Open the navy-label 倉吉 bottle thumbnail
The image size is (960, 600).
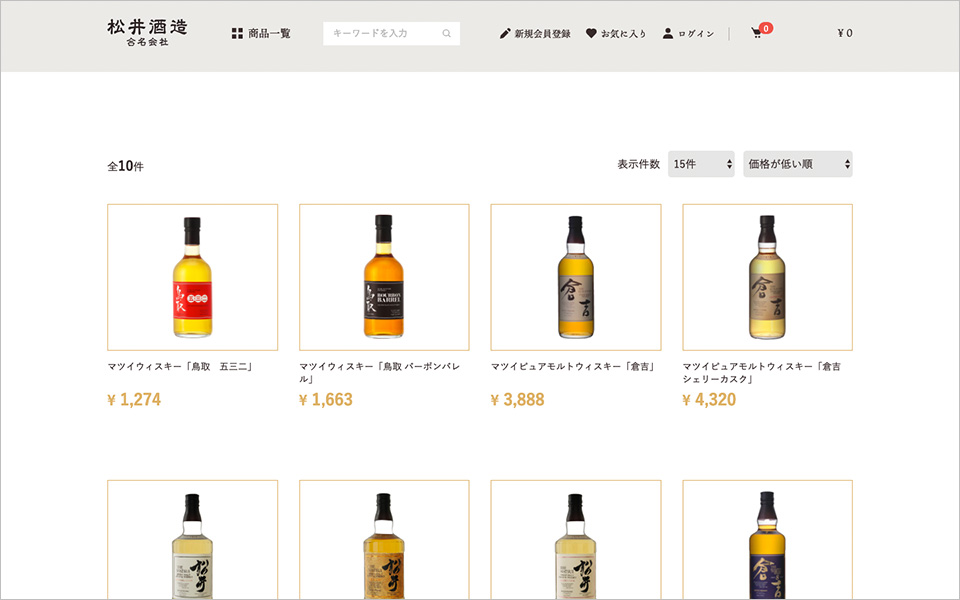coord(767,539)
